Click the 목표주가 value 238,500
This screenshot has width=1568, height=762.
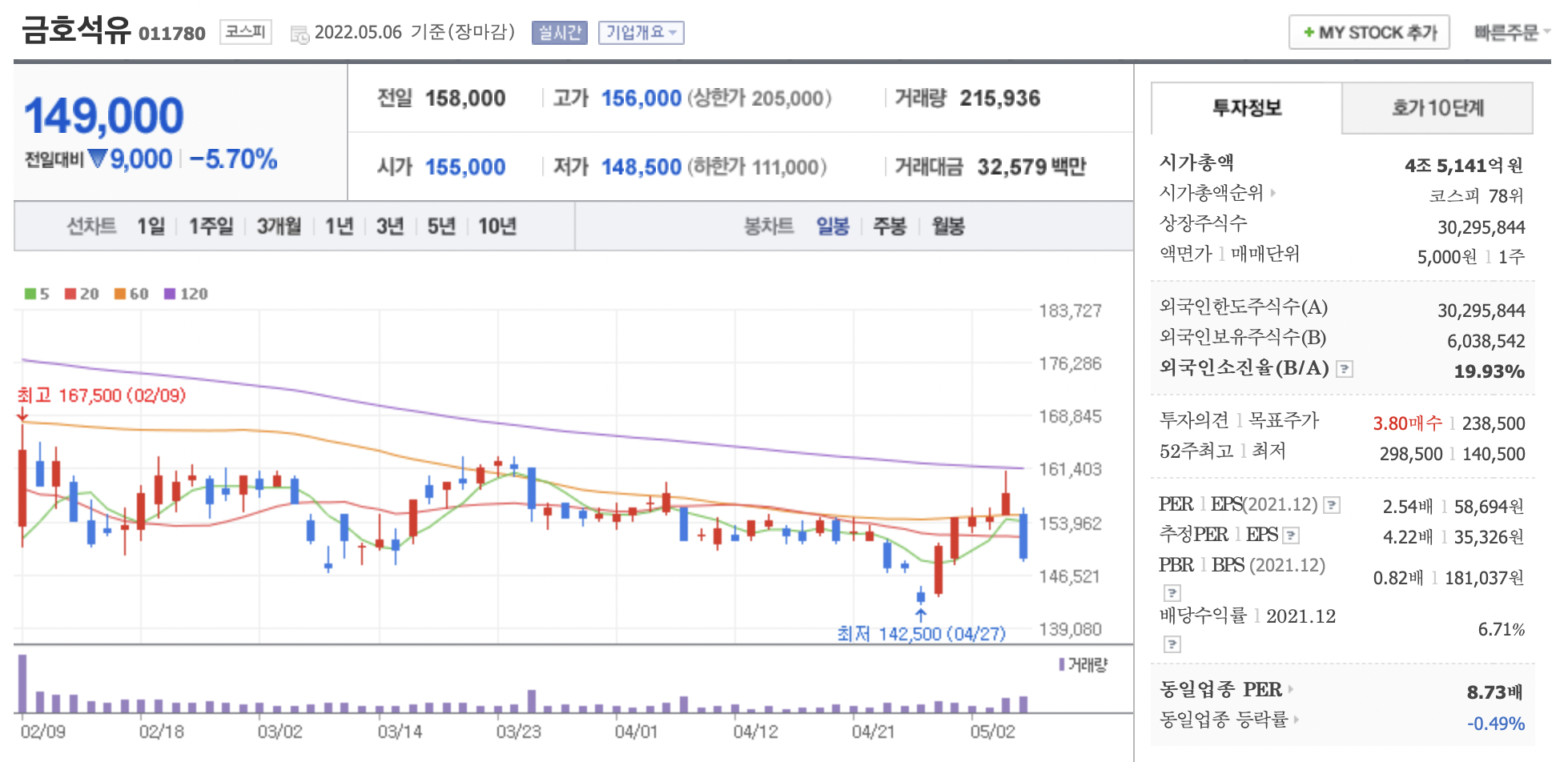click(x=1494, y=423)
